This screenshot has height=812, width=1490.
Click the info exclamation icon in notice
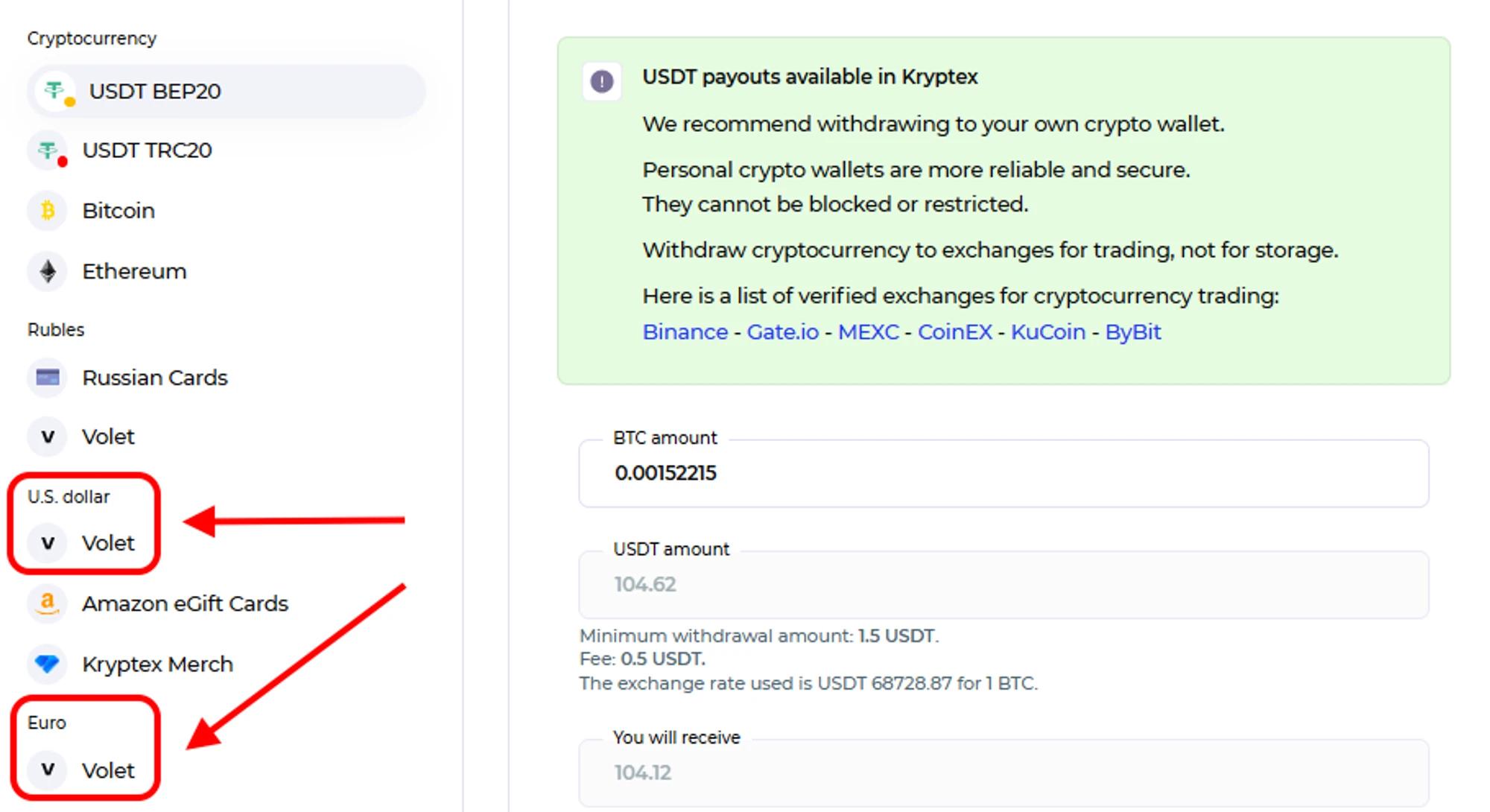click(x=602, y=80)
